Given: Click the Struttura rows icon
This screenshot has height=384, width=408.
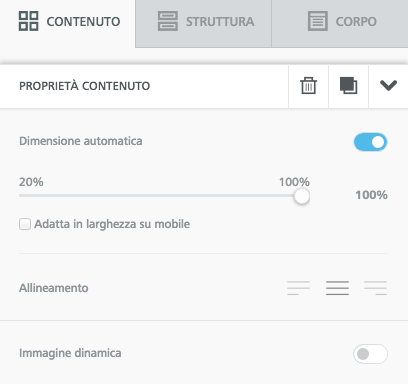Looking at the screenshot, I should [x=168, y=21].
